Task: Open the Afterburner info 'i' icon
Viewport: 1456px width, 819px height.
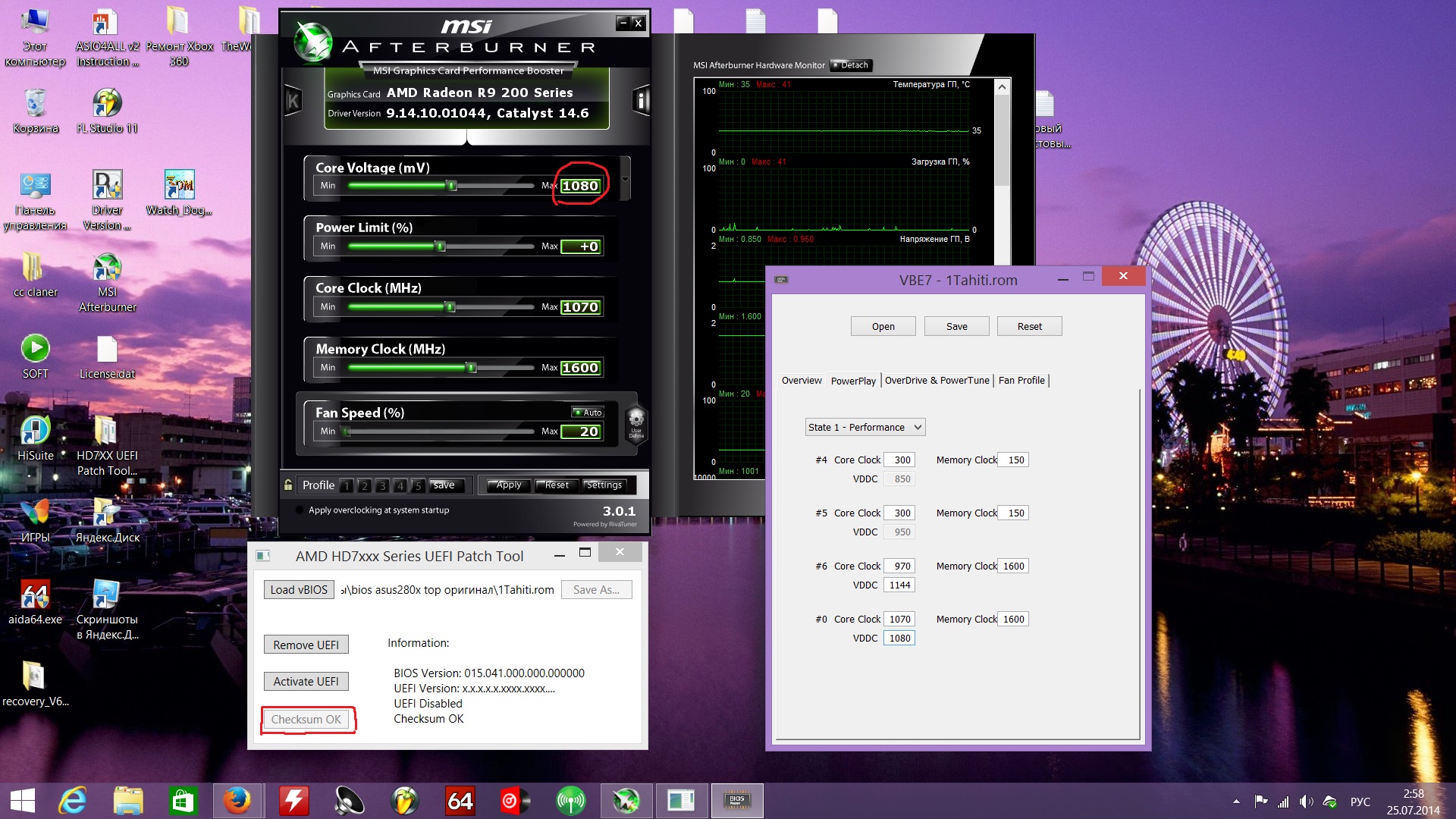Action: 641,101
